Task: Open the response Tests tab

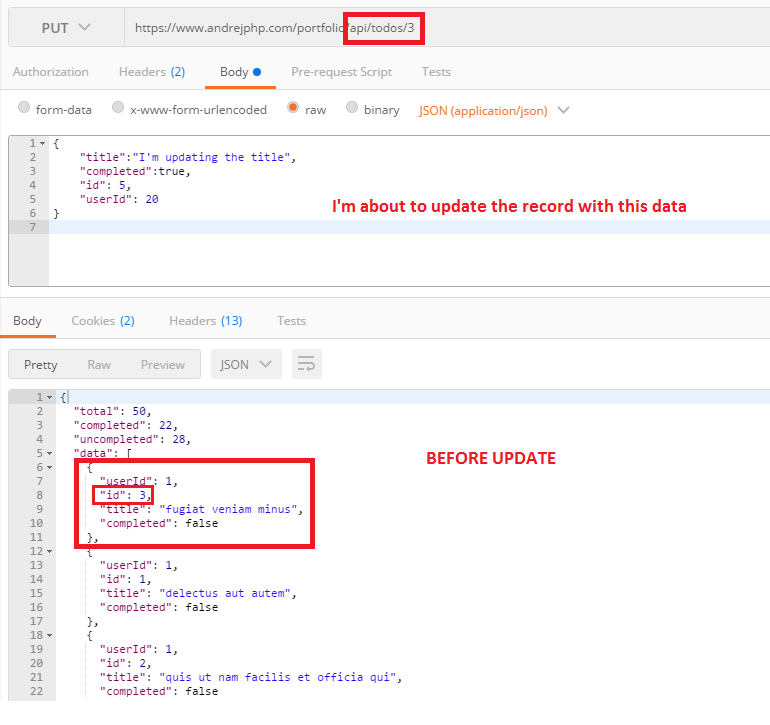Action: [291, 321]
